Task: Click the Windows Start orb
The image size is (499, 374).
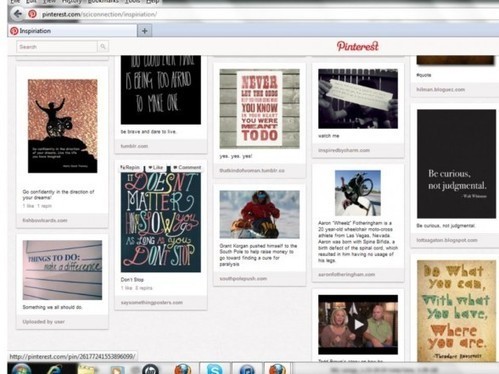Action: click(21, 369)
